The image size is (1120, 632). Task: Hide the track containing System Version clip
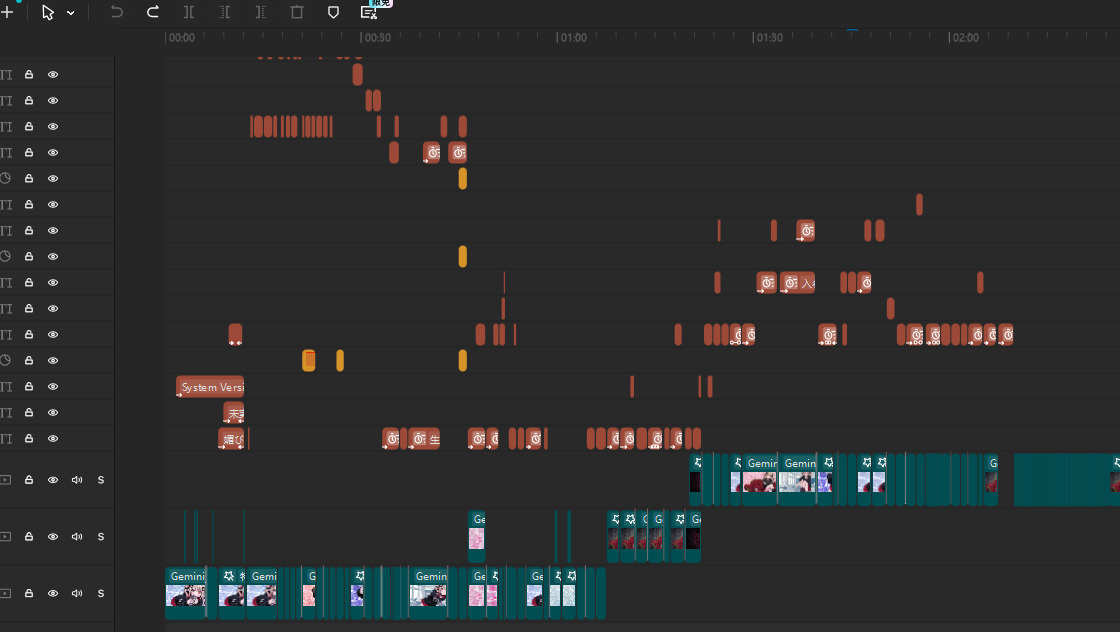tap(53, 387)
